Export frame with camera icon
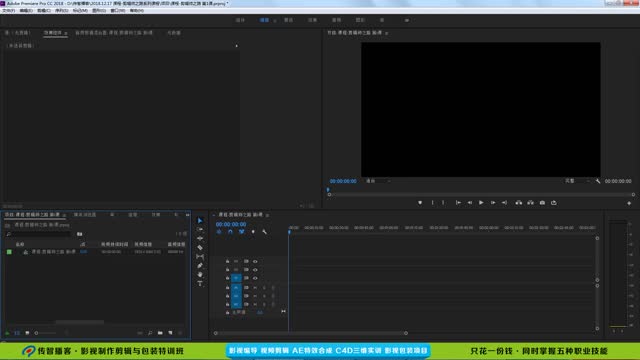The image size is (640, 360). (542, 202)
